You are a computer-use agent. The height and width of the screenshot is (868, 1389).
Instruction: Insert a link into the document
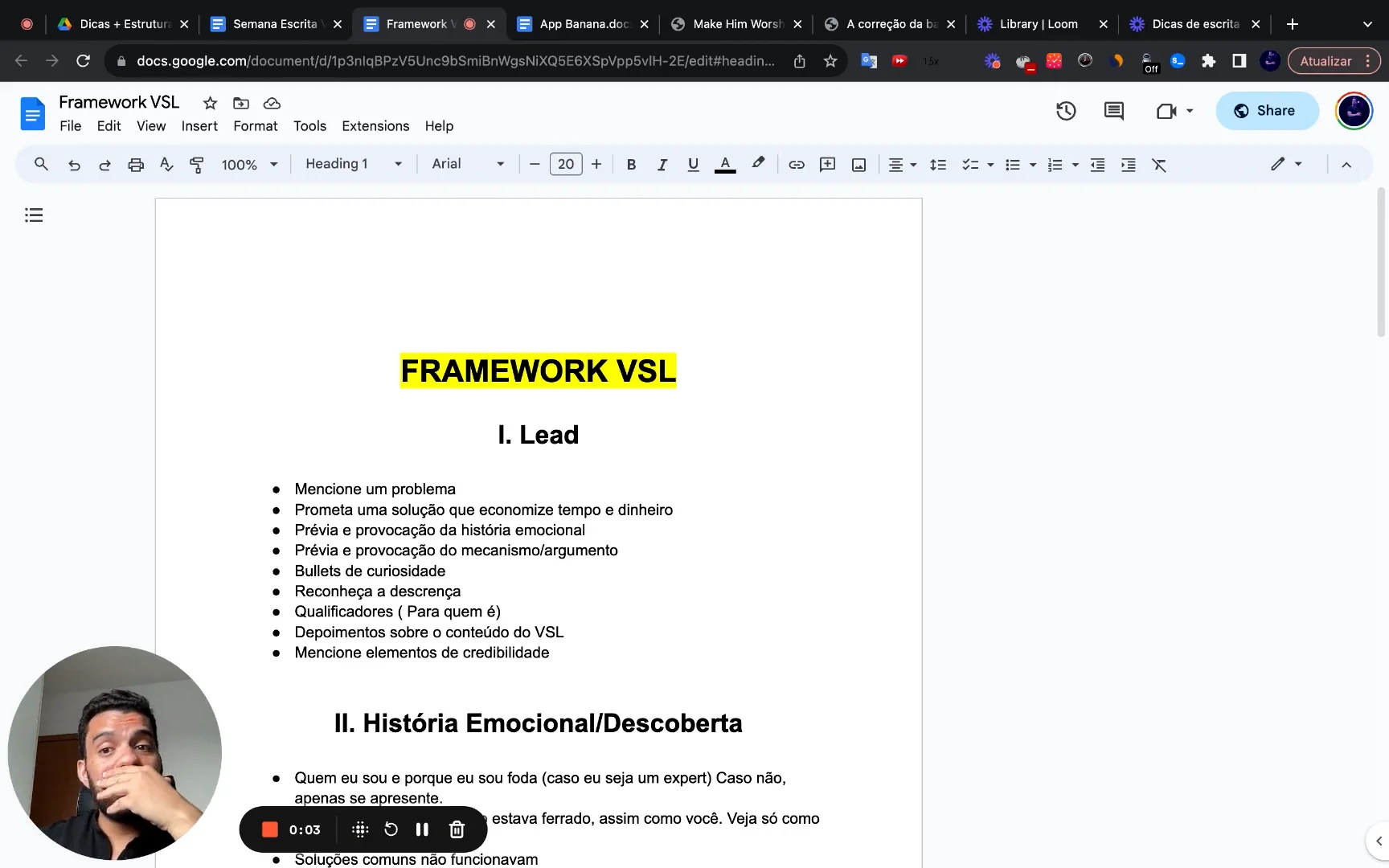(x=796, y=164)
